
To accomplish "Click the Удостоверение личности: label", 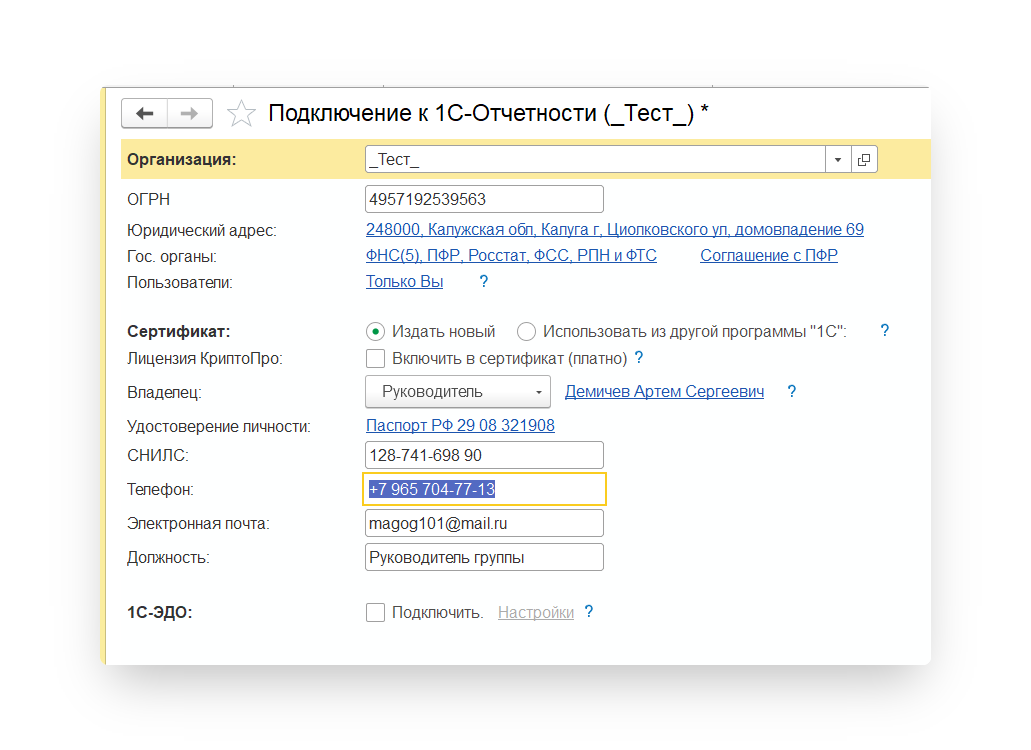I will click(x=219, y=427).
